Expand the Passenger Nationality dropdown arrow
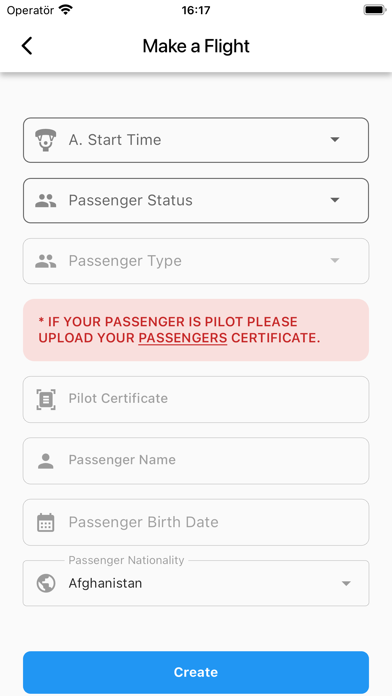Viewport: 392px width, 696px height. click(x=346, y=583)
